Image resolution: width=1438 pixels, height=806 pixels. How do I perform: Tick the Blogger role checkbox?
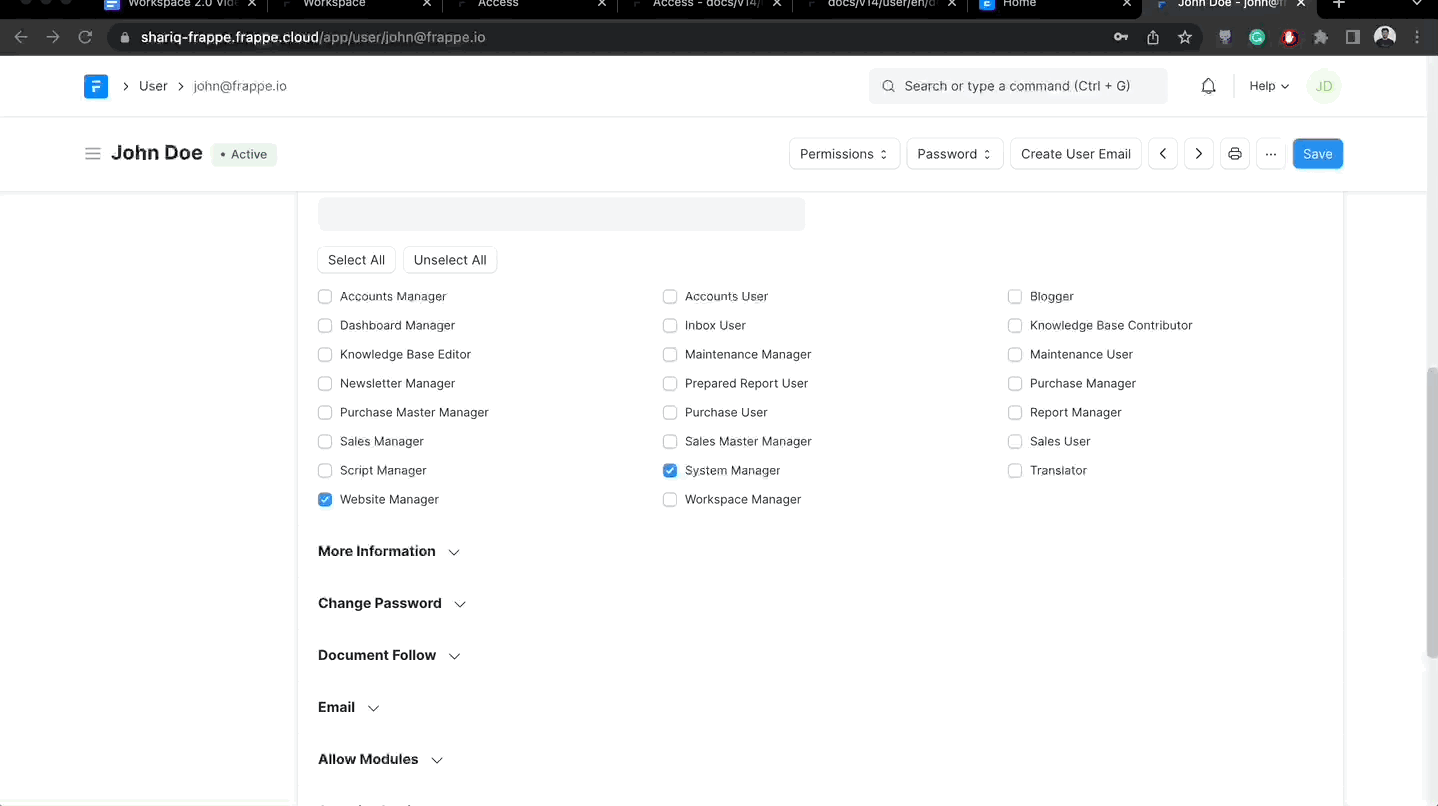pos(1015,296)
